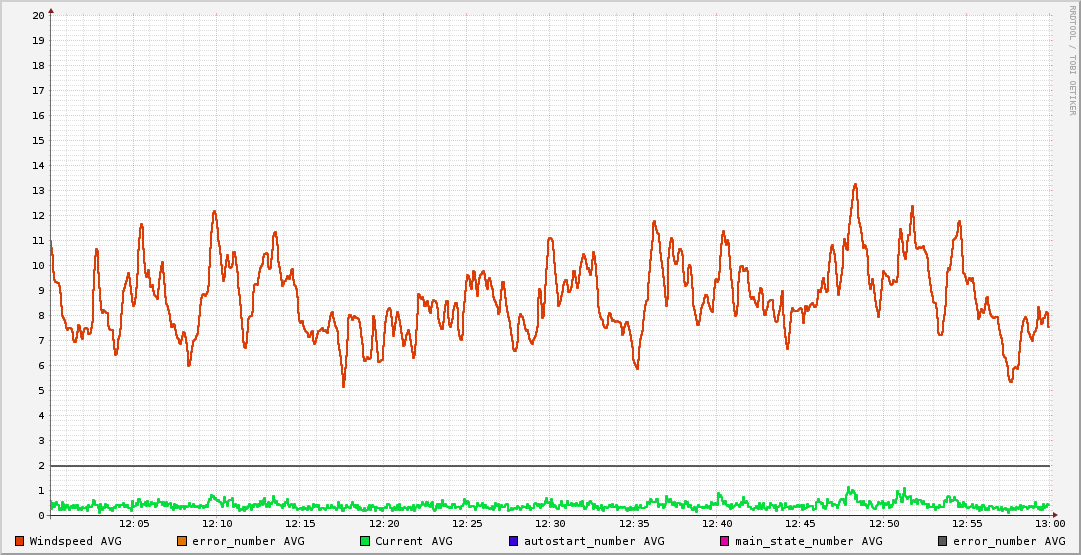
Task: Select the Windspeed AVG legend label
Action: click(75, 541)
